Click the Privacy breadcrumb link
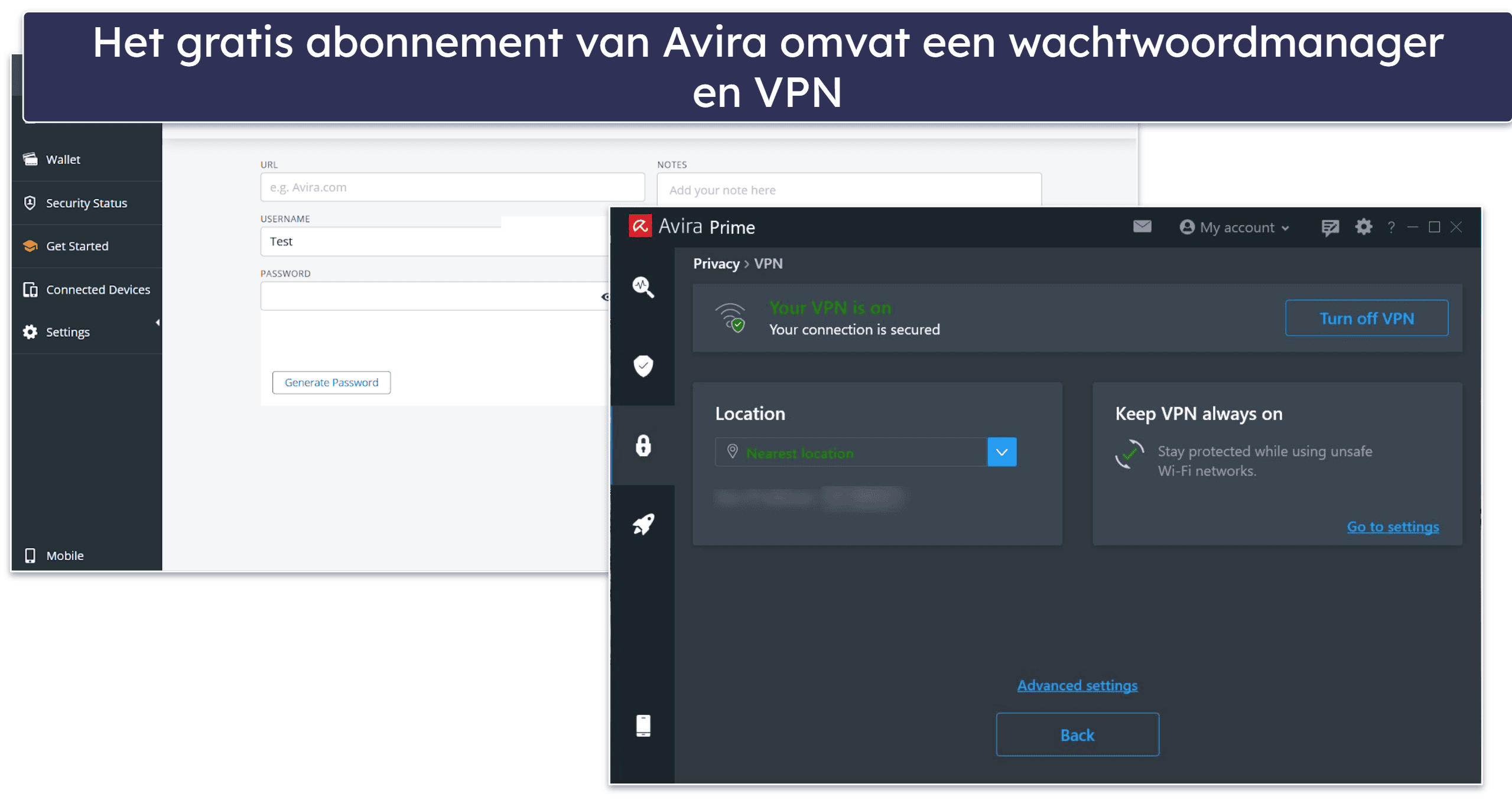The image size is (1512, 800). [716, 264]
